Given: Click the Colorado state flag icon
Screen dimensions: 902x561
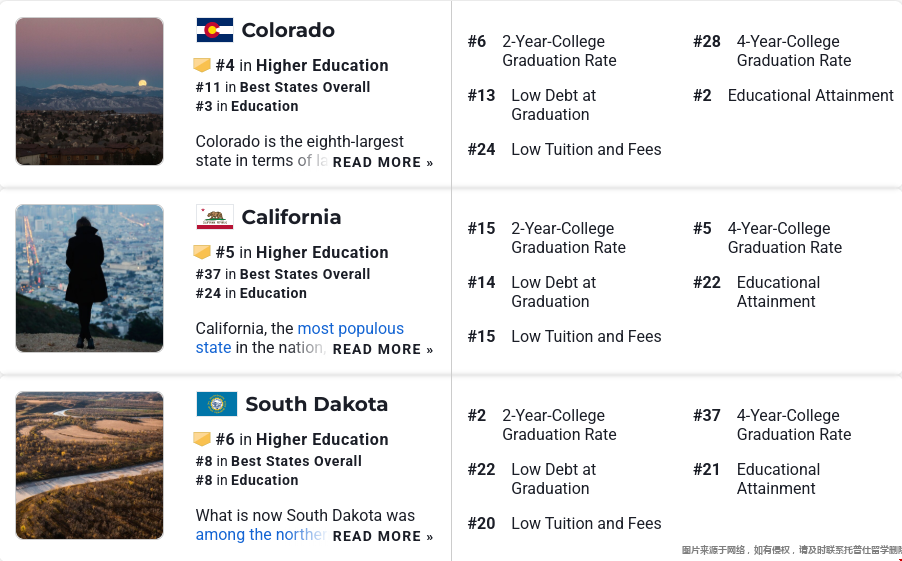Looking at the screenshot, I should point(215,30).
